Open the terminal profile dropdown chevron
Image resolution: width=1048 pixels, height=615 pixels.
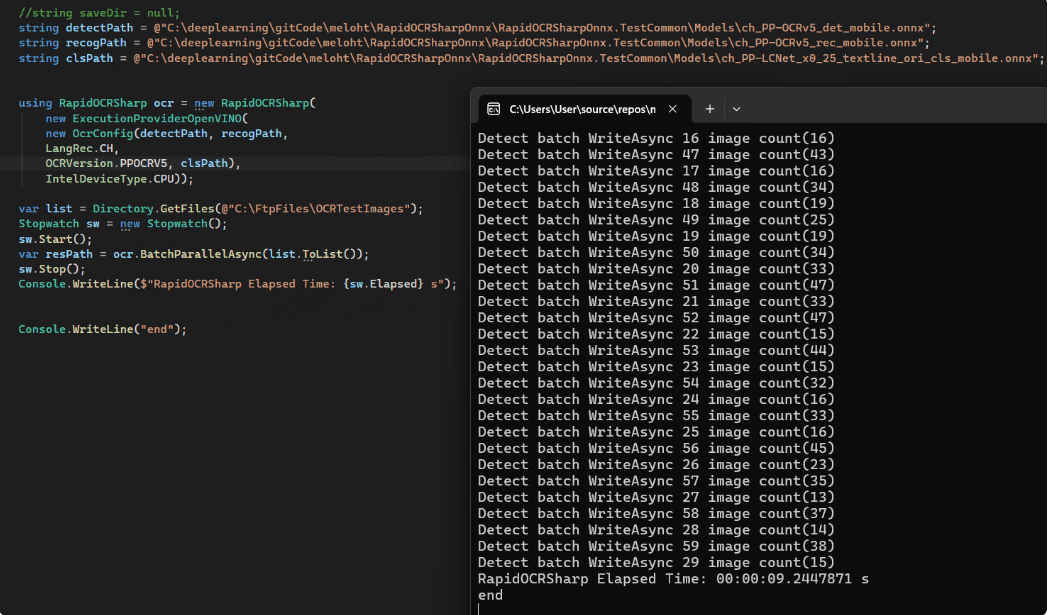(737, 109)
